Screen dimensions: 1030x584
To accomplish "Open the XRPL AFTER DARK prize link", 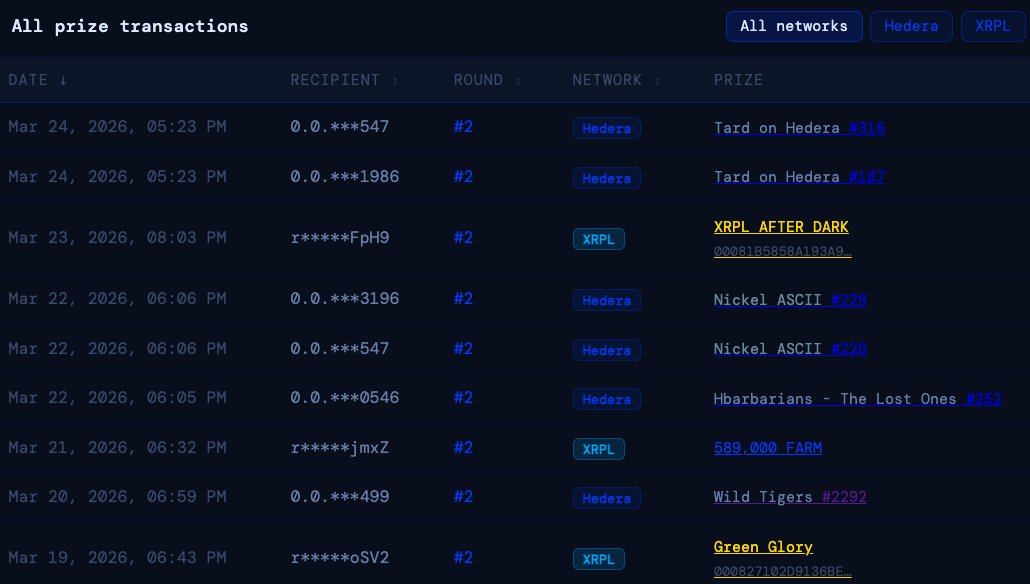I will pos(781,227).
